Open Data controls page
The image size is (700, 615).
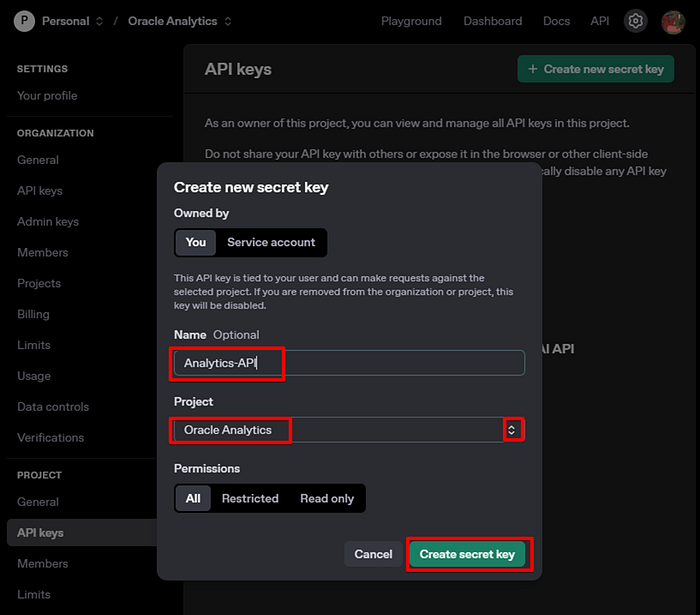coord(53,407)
